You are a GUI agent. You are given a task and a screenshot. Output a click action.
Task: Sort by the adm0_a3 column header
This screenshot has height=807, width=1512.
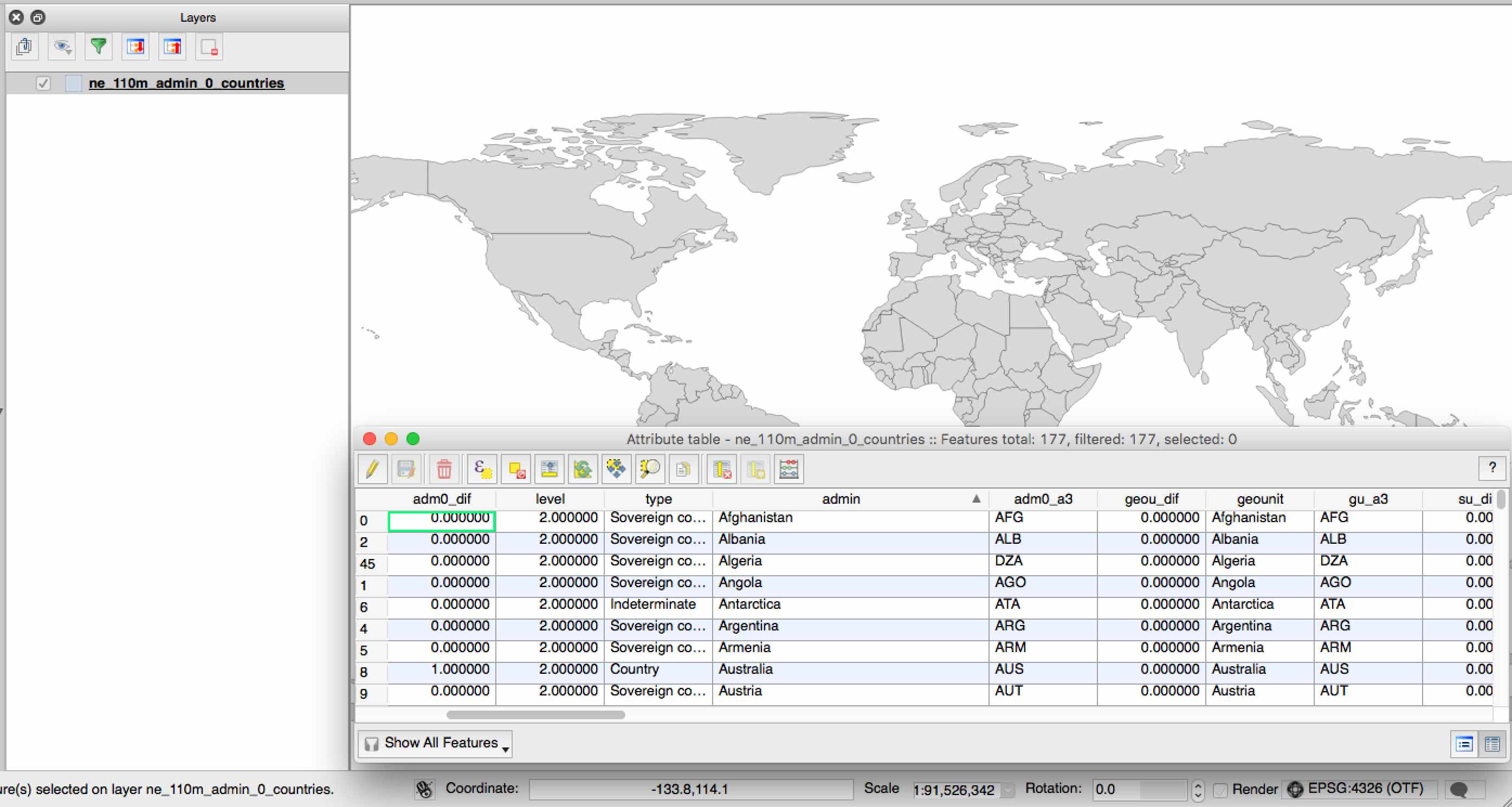(x=1043, y=499)
